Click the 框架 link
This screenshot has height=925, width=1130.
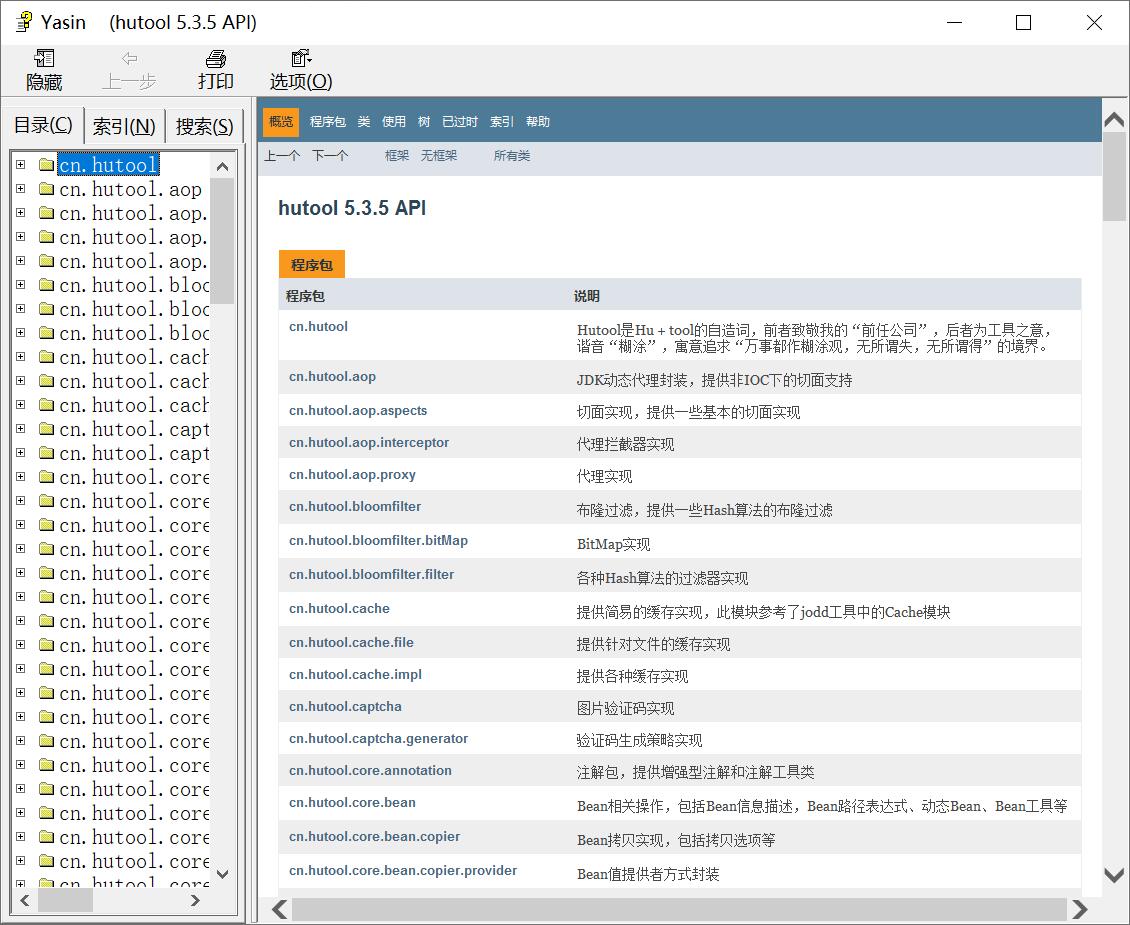click(x=396, y=156)
